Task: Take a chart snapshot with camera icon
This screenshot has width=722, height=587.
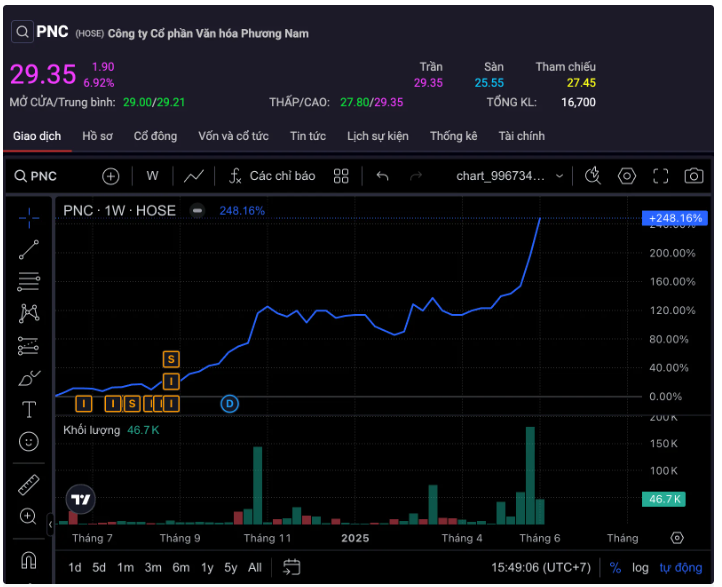Action: tap(694, 175)
